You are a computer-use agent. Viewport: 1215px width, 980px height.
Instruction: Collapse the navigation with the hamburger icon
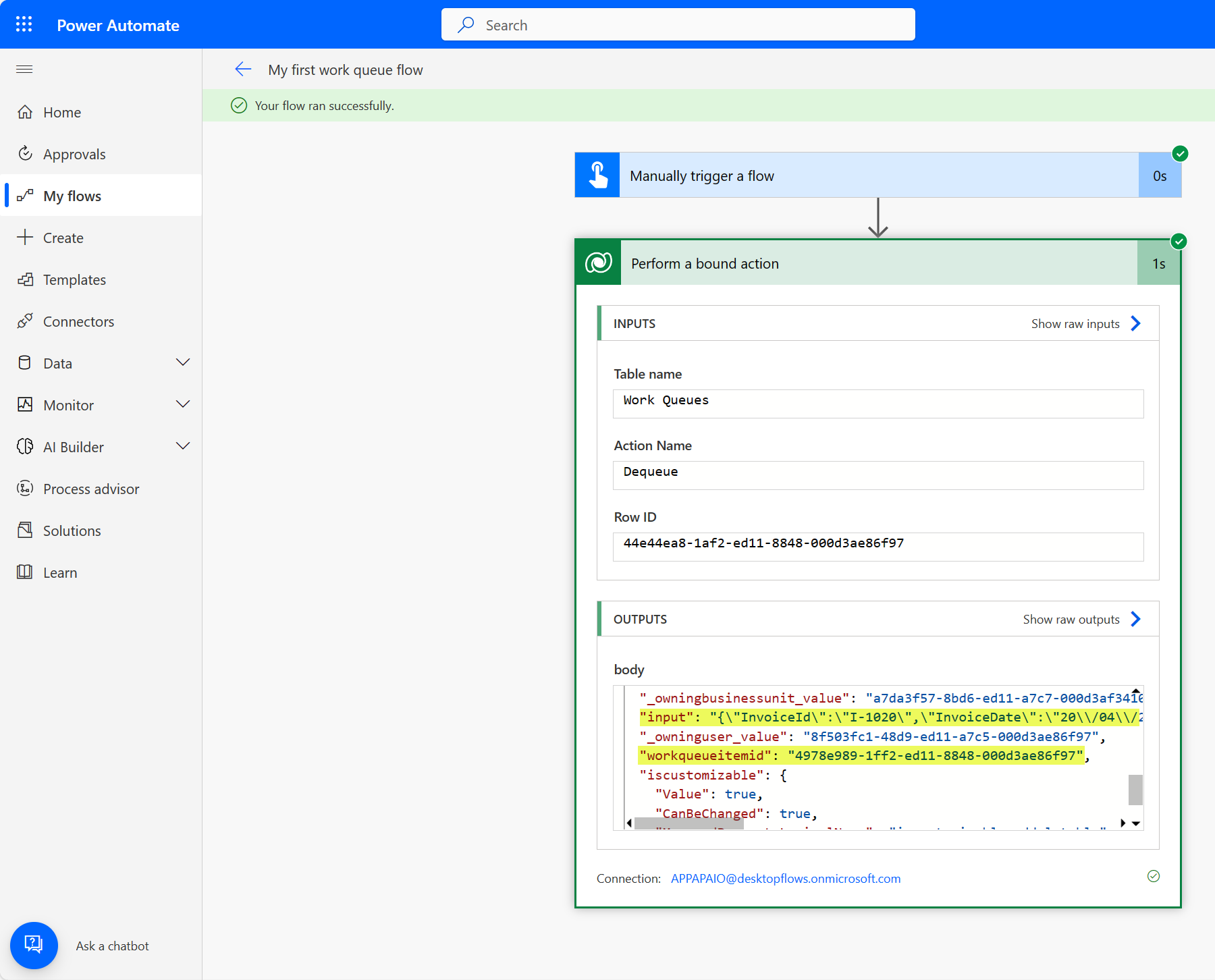pyautogui.click(x=24, y=69)
